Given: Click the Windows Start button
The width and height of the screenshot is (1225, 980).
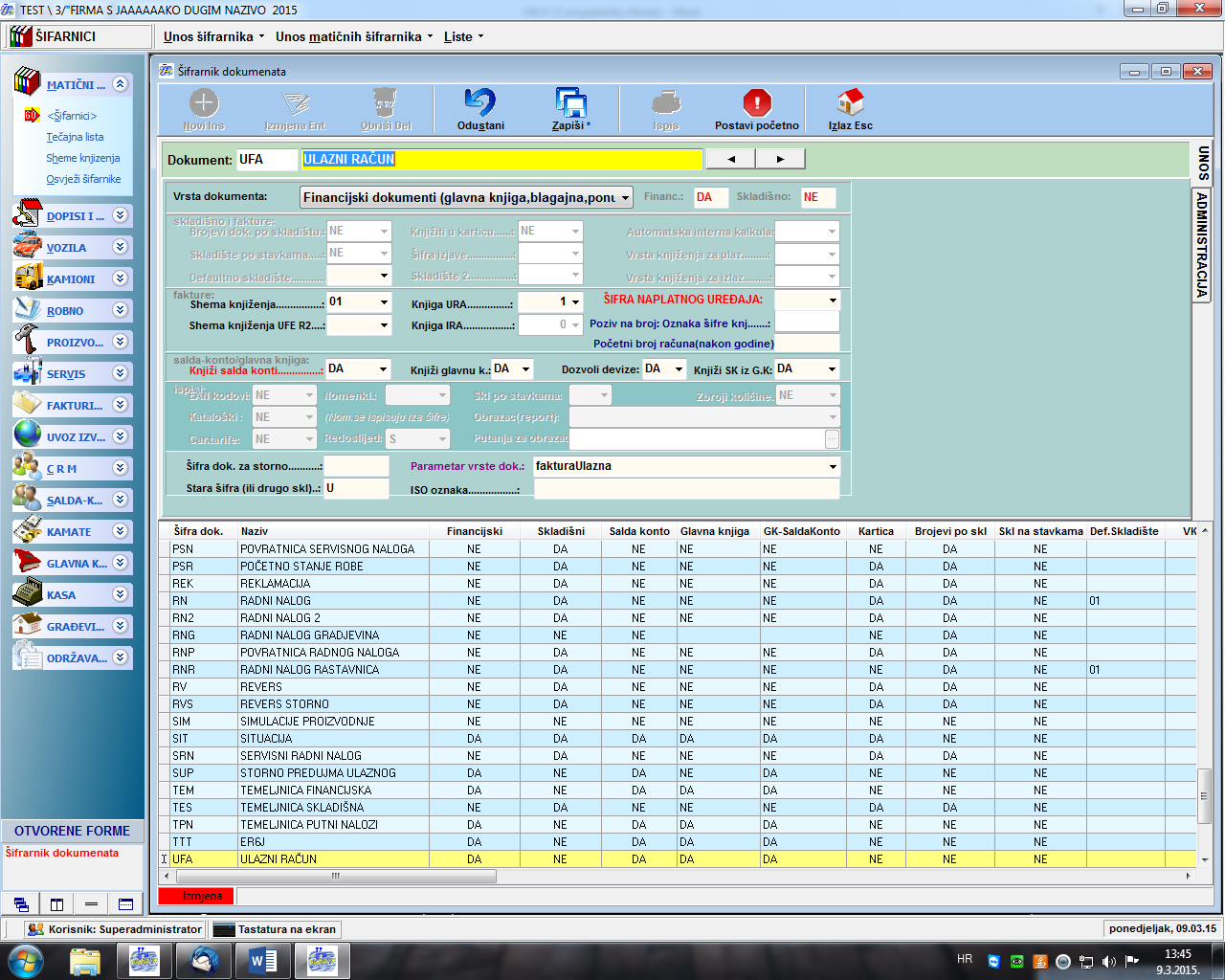Looking at the screenshot, I should coord(25,960).
